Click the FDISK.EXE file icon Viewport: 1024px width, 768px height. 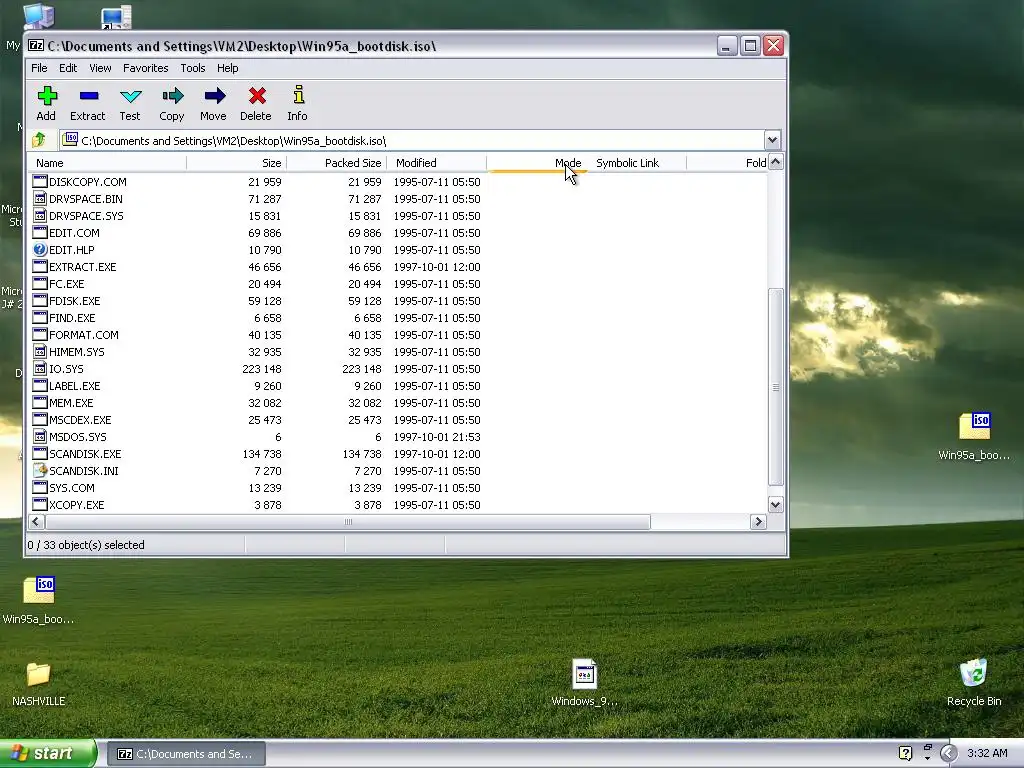(x=40, y=300)
